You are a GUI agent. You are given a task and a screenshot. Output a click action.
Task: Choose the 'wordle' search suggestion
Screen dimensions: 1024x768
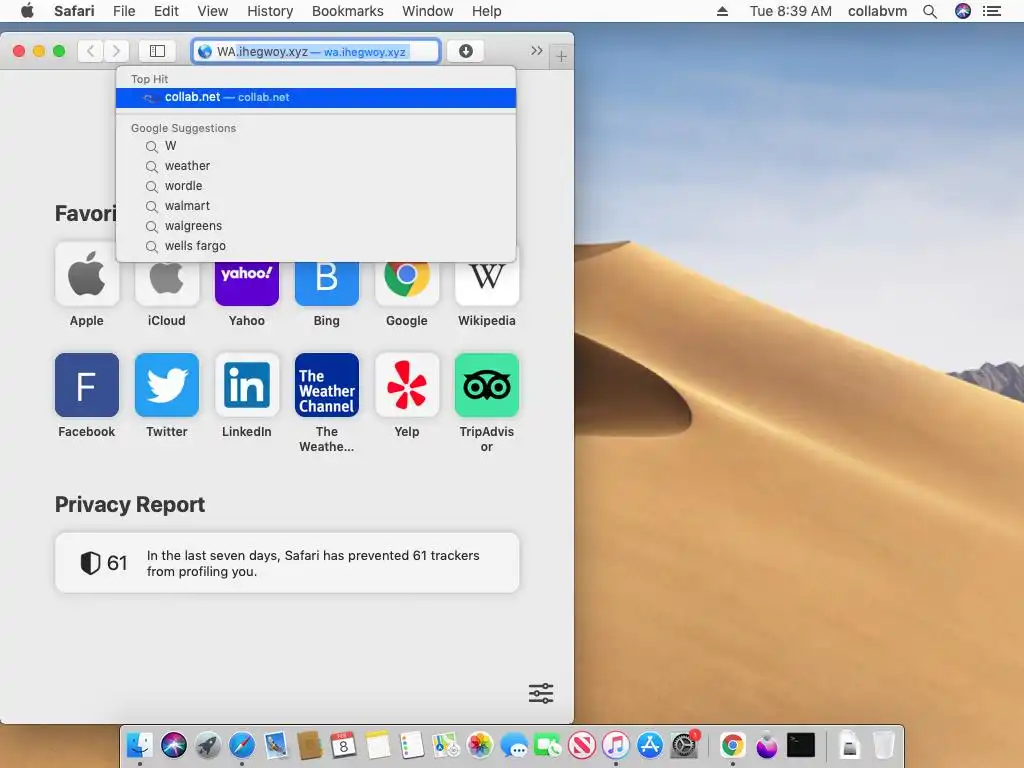pyautogui.click(x=316, y=186)
